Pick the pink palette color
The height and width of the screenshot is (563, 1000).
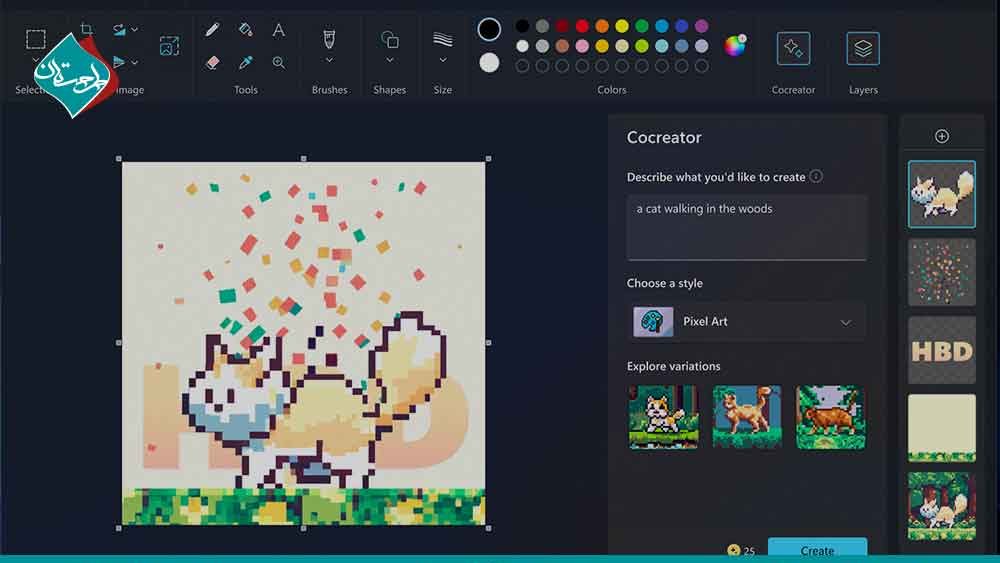click(x=582, y=46)
